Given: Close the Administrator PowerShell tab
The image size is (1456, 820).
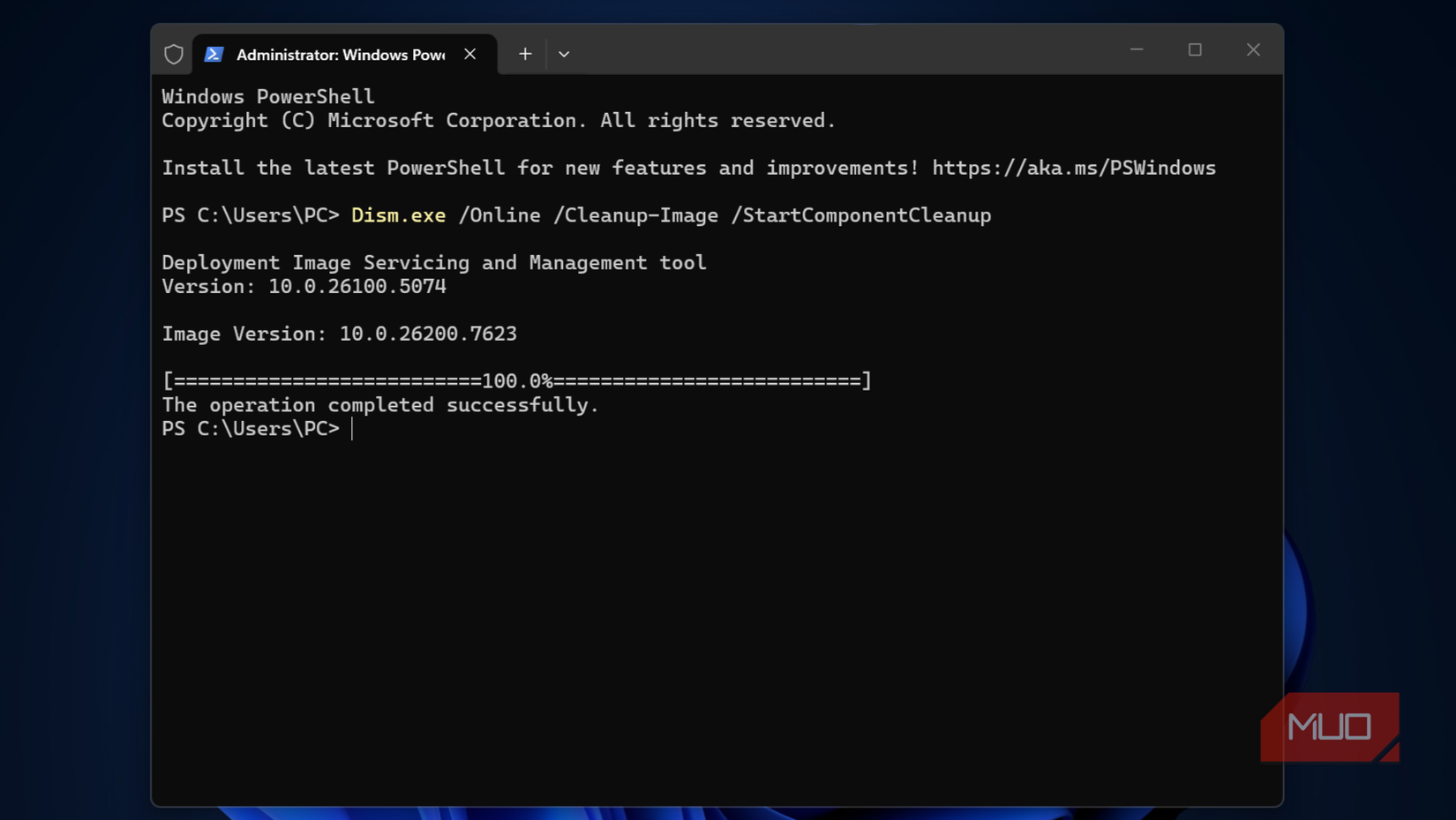Looking at the screenshot, I should (470, 55).
